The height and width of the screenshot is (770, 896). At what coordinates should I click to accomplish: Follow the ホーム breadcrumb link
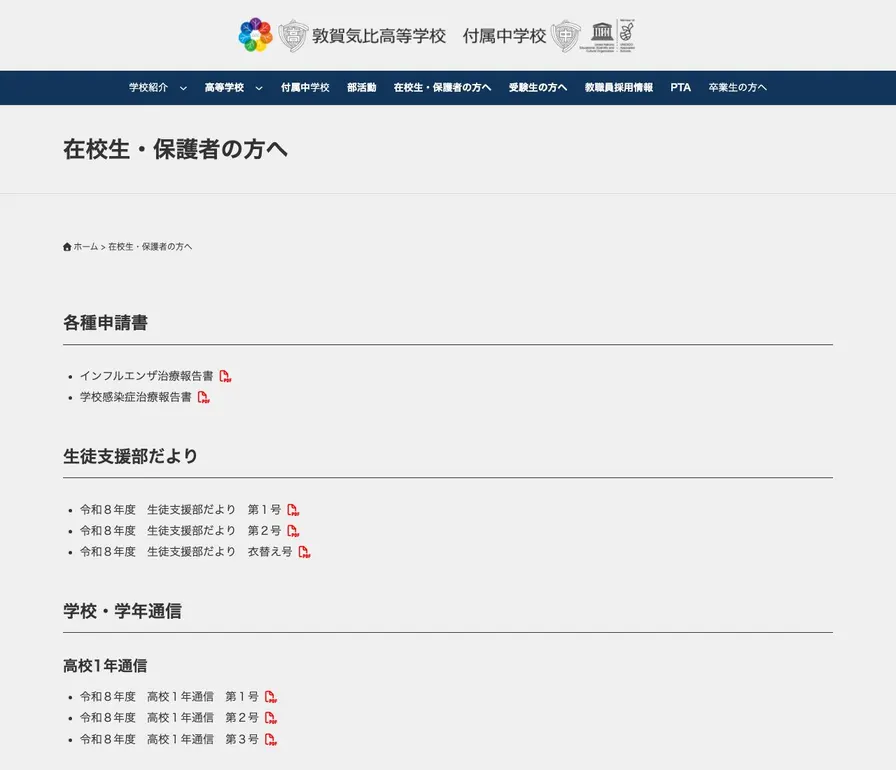tap(86, 247)
